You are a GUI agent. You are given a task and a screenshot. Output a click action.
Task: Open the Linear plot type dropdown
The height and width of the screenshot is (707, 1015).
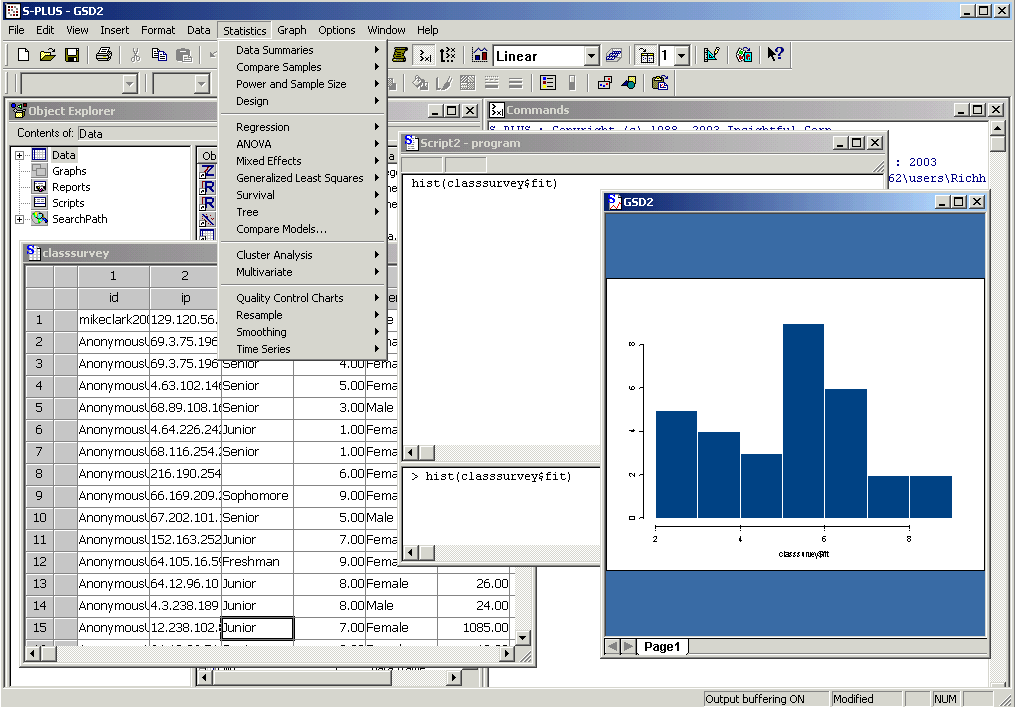[592, 56]
